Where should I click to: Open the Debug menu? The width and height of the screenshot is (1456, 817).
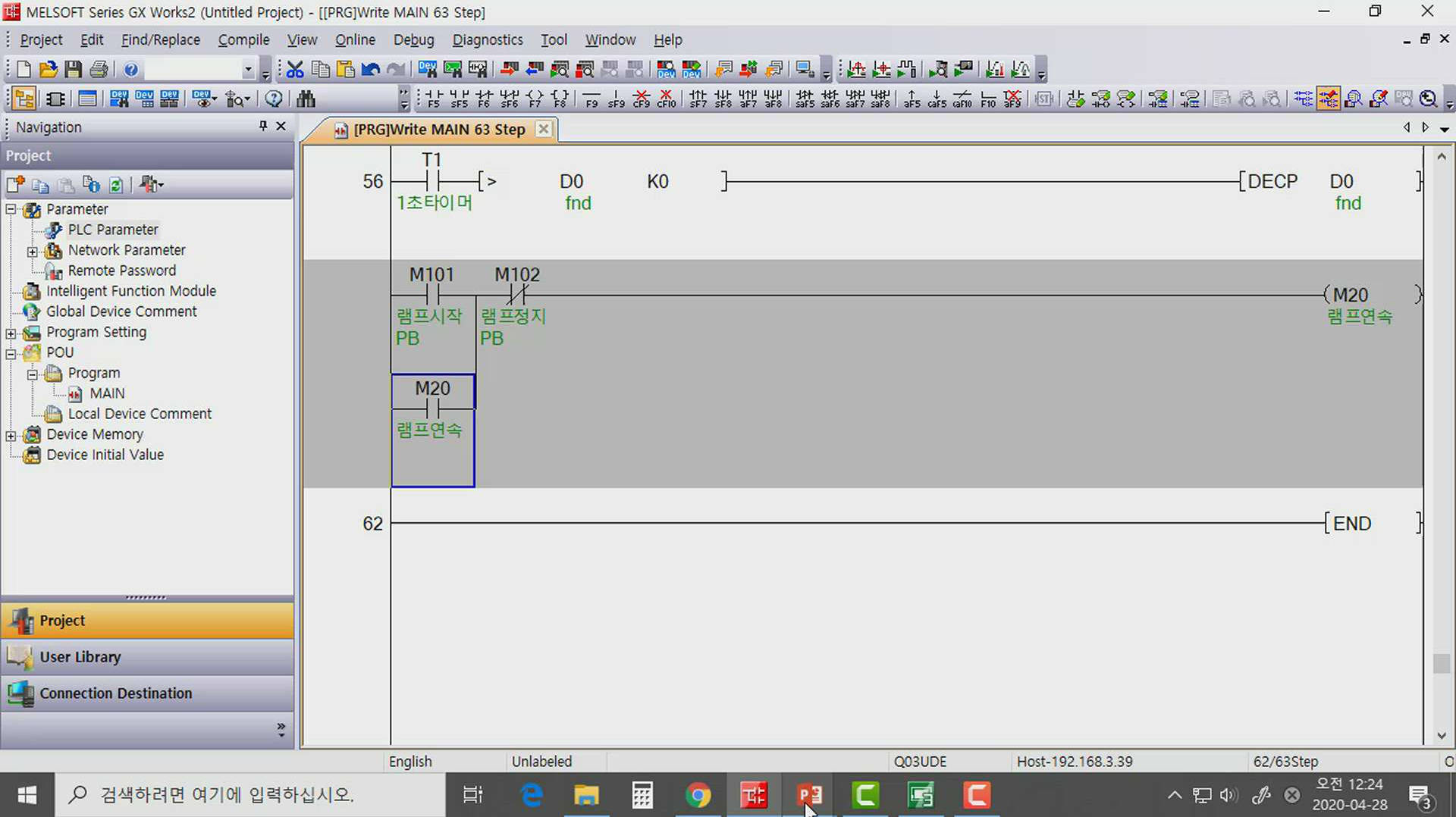[x=413, y=39]
